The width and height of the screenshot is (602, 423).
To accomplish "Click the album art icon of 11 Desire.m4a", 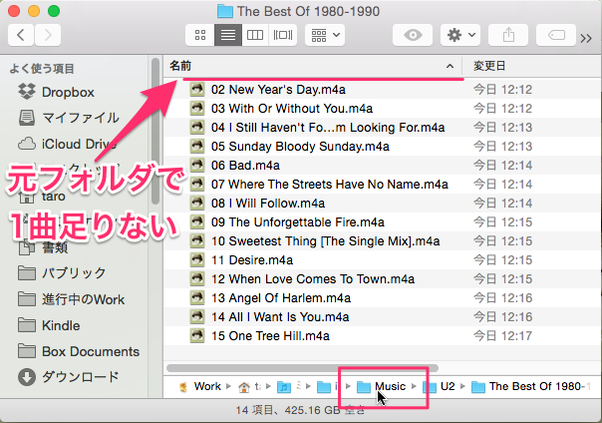I will pos(197,260).
